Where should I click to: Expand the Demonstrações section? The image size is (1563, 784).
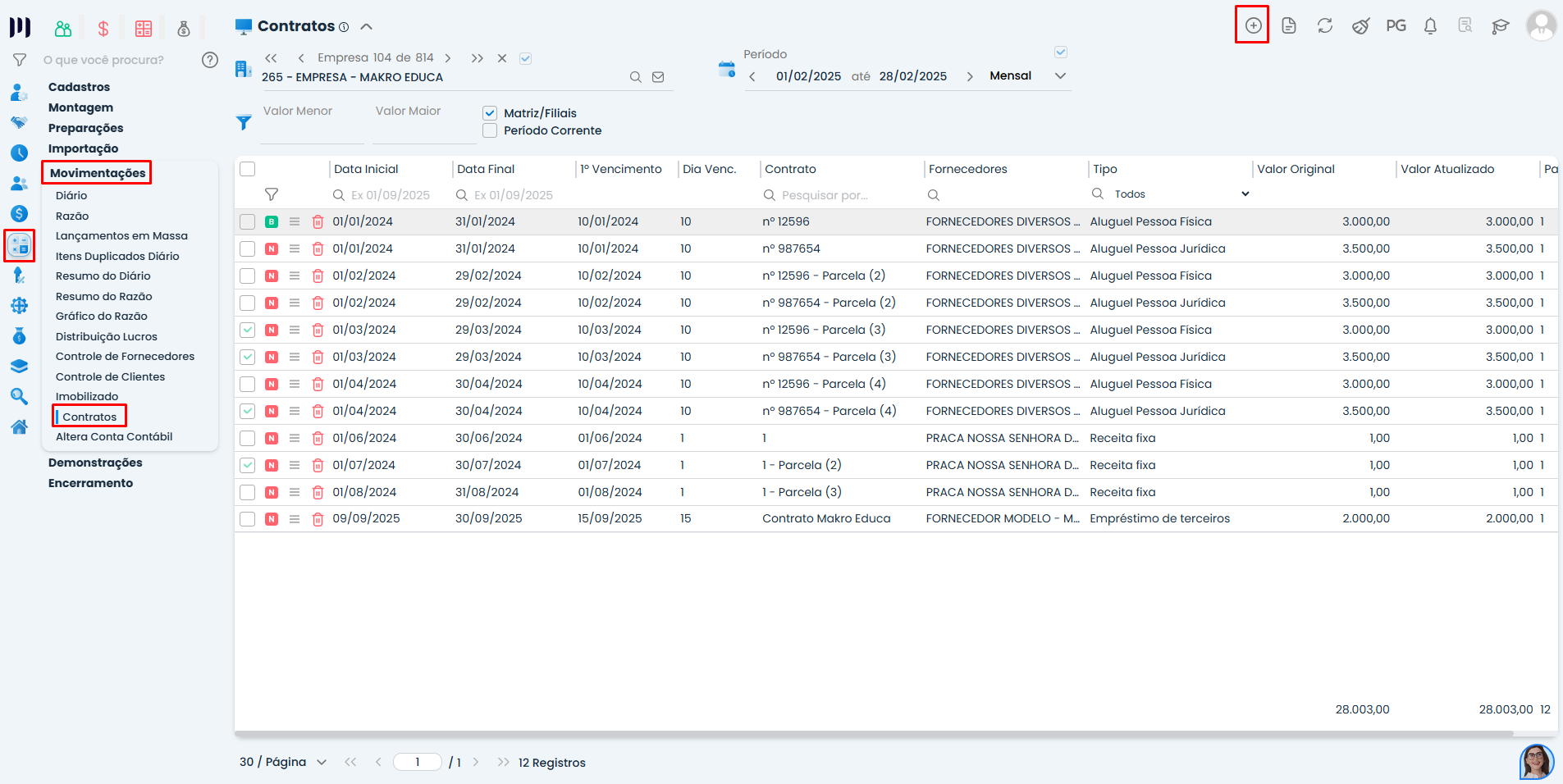click(95, 463)
